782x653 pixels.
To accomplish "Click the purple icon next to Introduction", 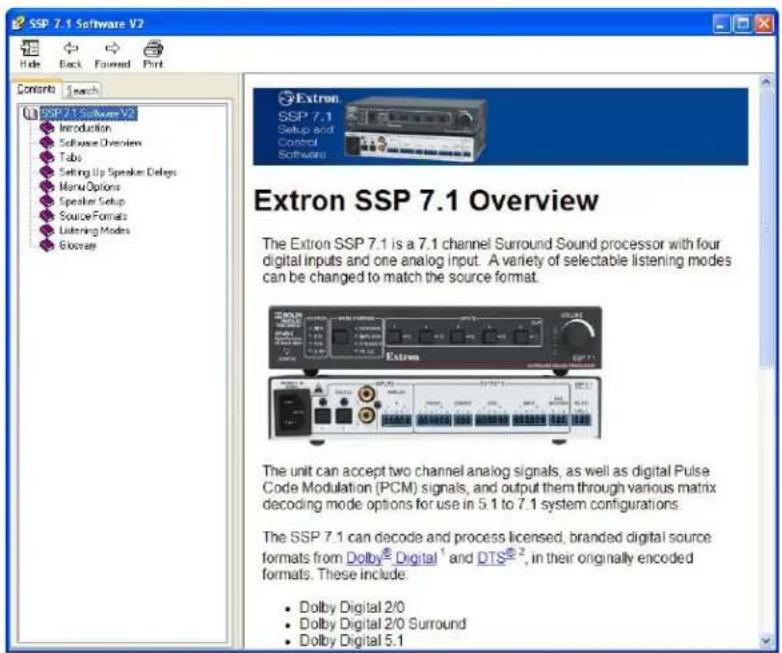I will tap(47, 128).
